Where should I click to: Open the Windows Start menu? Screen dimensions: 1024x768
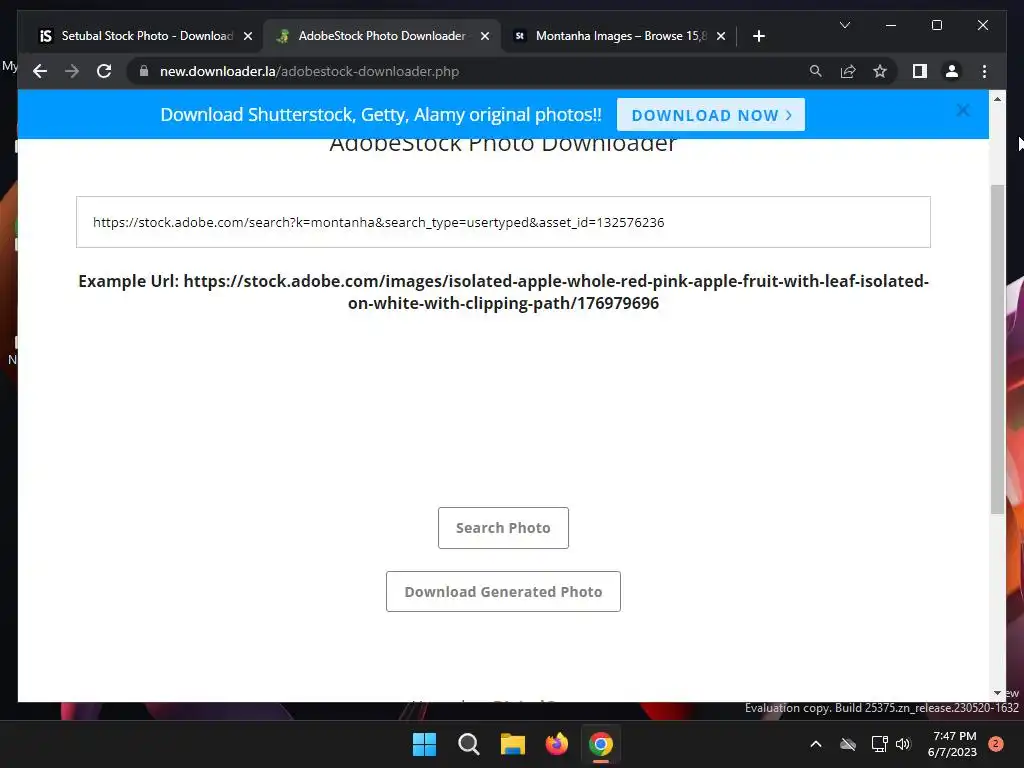[x=424, y=744]
